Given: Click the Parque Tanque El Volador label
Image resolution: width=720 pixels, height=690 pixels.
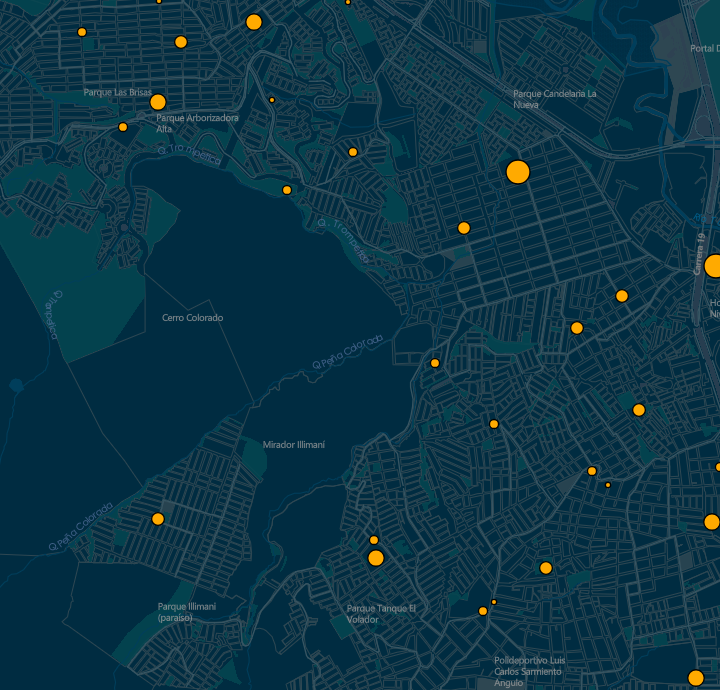Looking at the screenshot, I should pyautogui.click(x=380, y=614).
